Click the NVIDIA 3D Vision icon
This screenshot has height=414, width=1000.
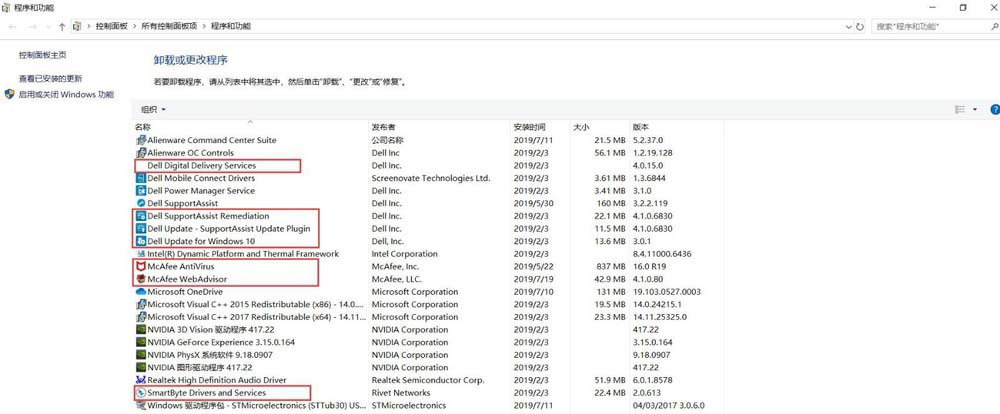click(x=141, y=330)
